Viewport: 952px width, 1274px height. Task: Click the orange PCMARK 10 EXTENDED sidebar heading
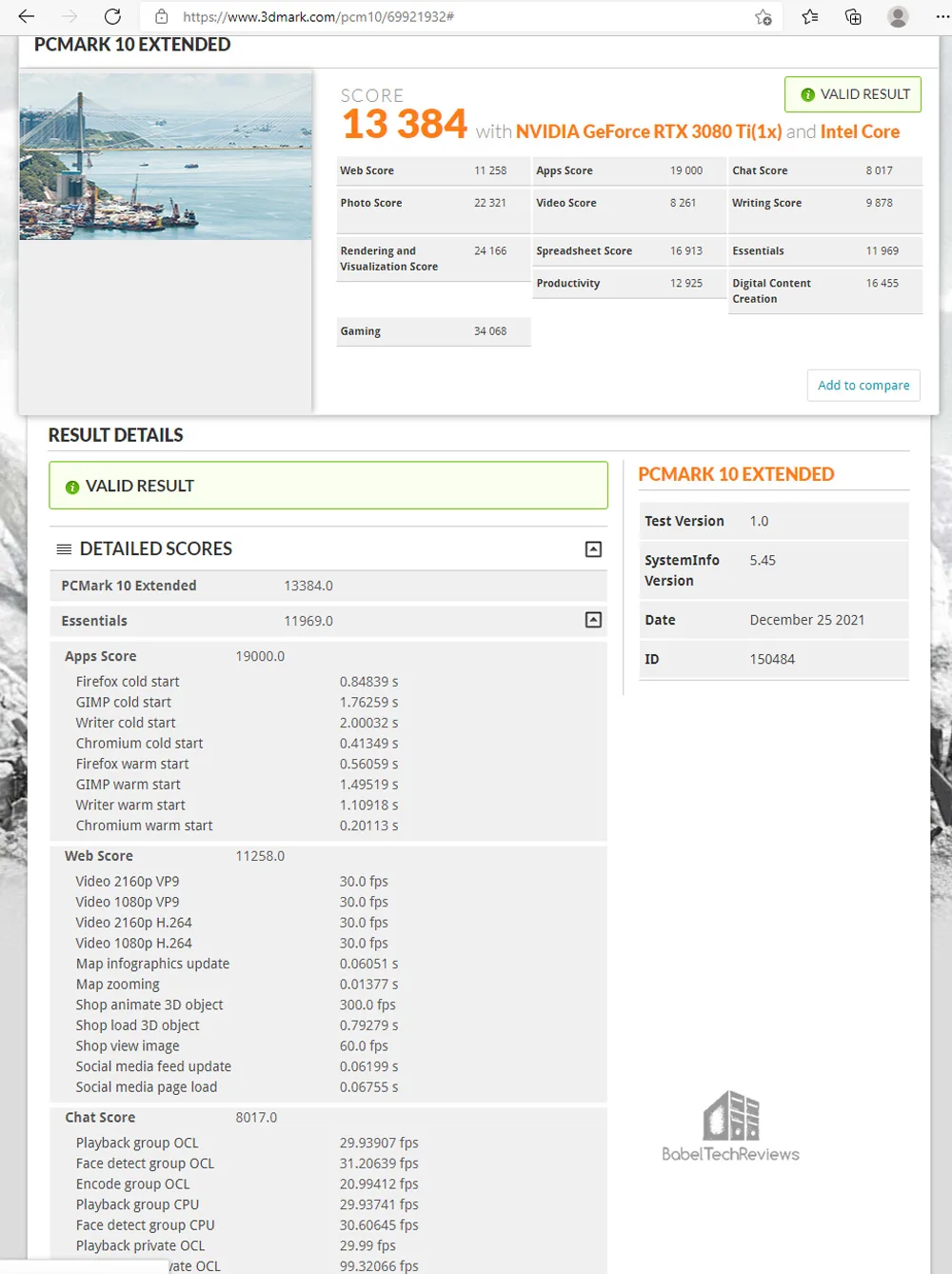coord(736,474)
